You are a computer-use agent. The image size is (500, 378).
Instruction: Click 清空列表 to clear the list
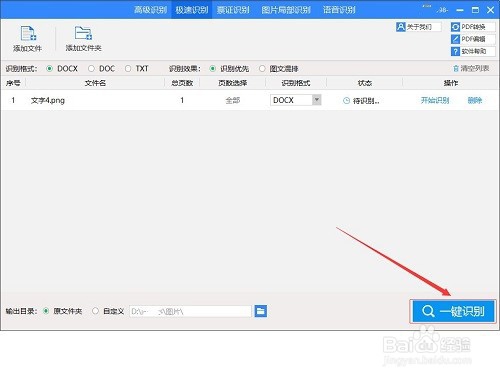(471, 69)
